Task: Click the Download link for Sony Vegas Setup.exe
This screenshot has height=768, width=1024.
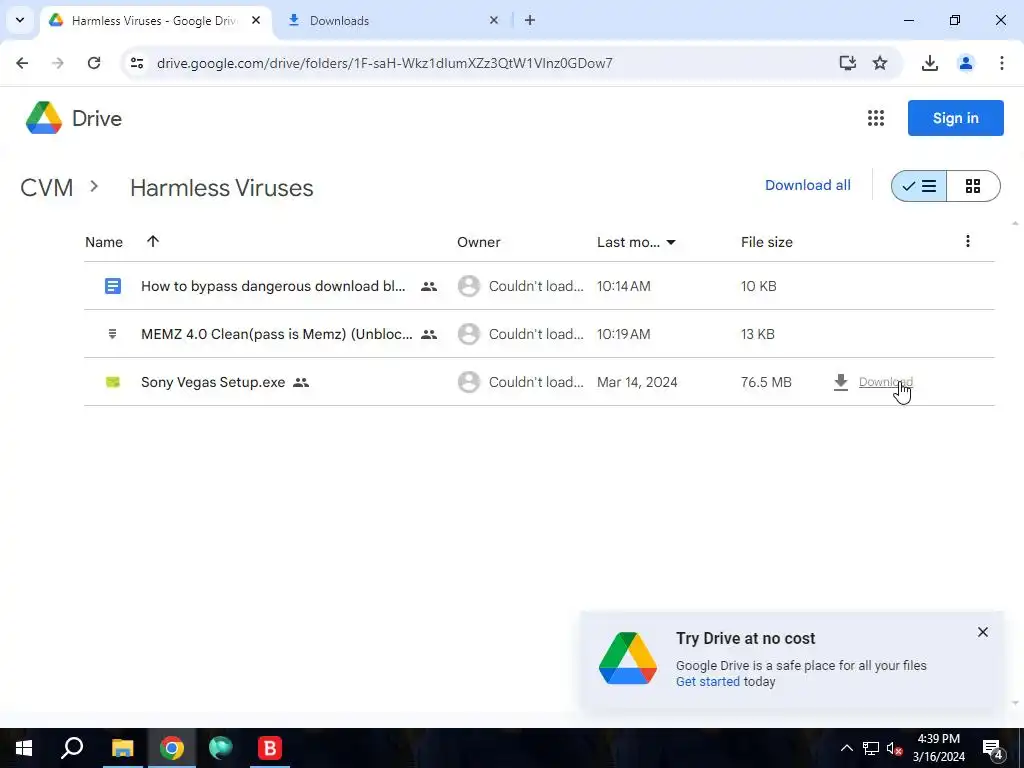Action: point(886,382)
